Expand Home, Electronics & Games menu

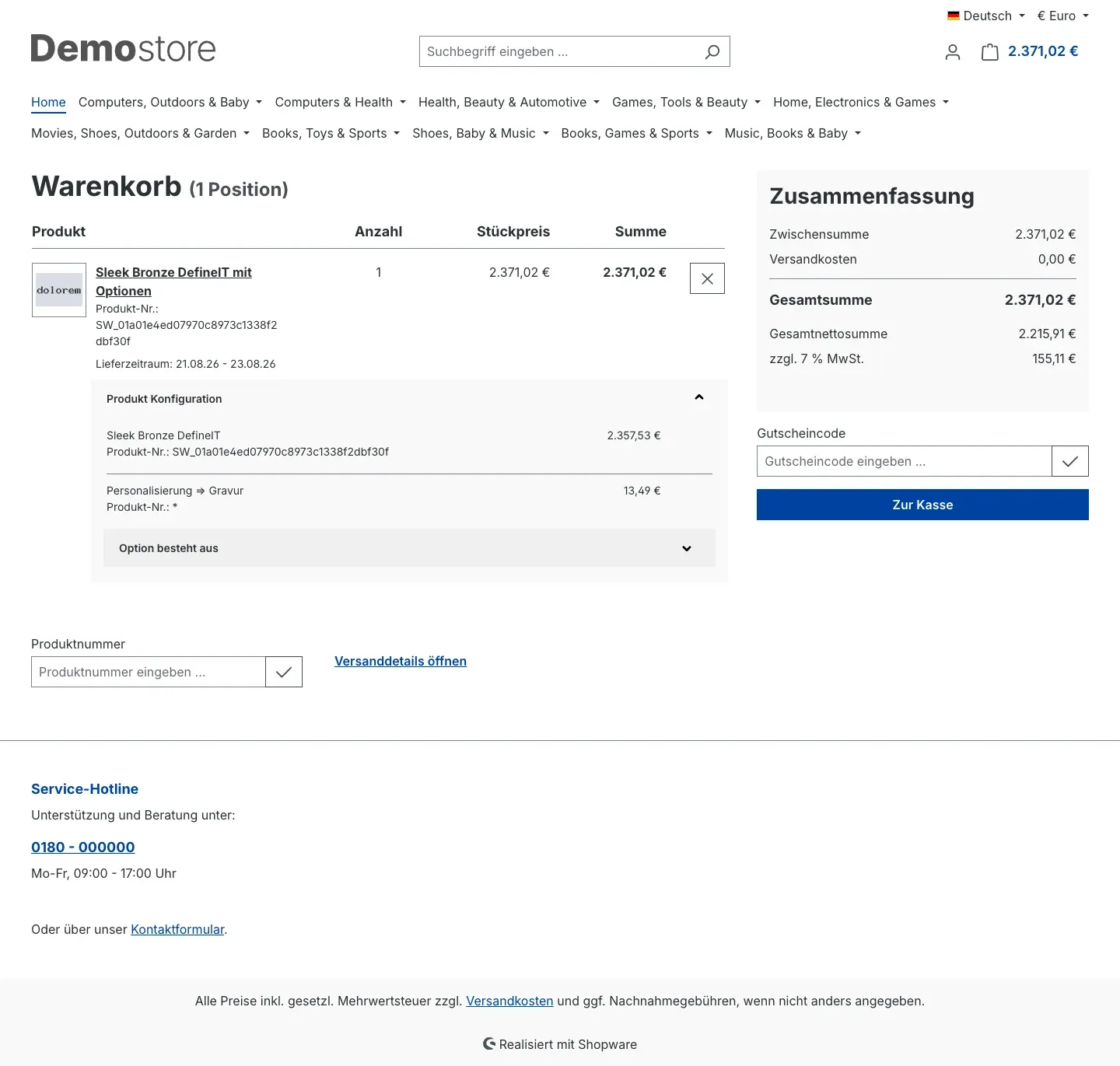click(x=861, y=102)
